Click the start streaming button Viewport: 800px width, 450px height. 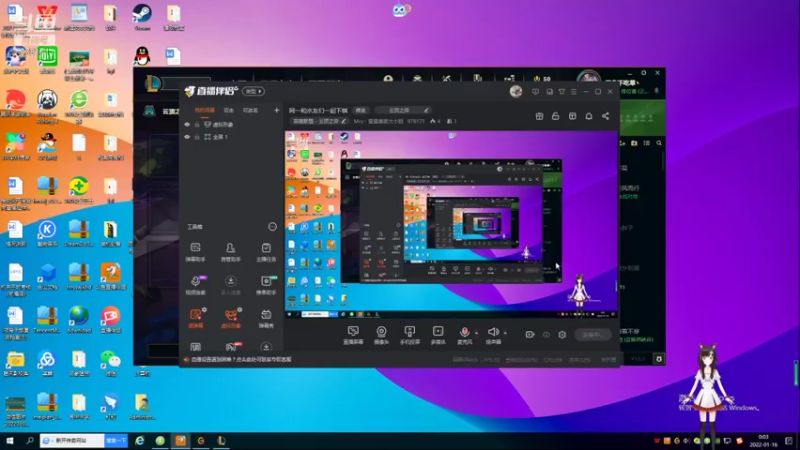coord(593,335)
